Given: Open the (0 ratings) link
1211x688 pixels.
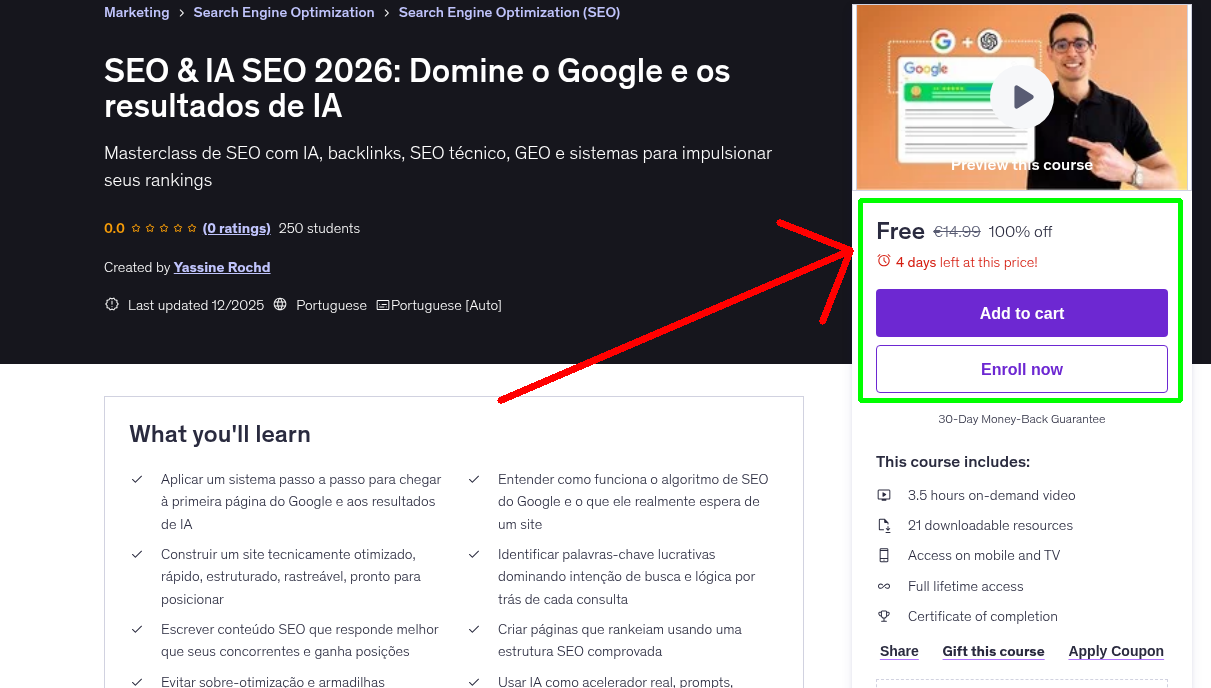Looking at the screenshot, I should pyautogui.click(x=236, y=228).
